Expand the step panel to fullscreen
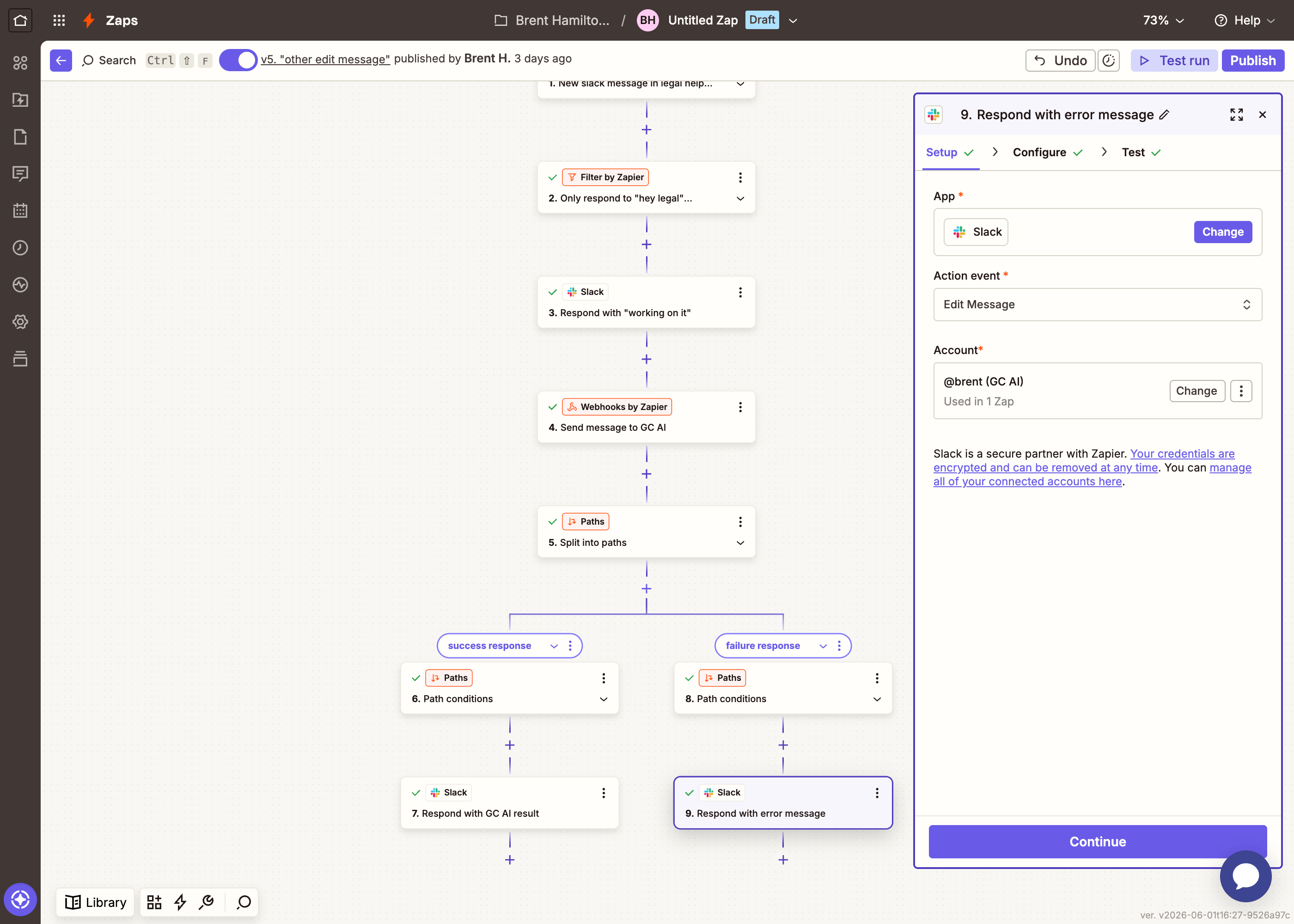This screenshot has width=1294, height=924. click(1237, 115)
